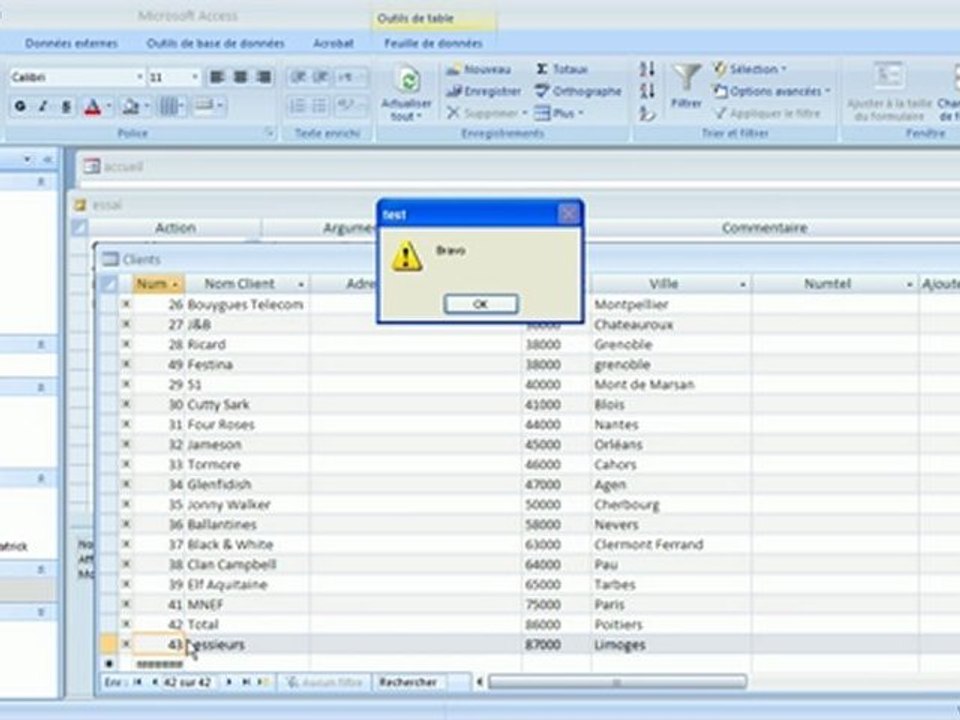Expand the Actualiser tout dropdown arrow
Image resolution: width=960 pixels, height=720 pixels.
click(420, 116)
